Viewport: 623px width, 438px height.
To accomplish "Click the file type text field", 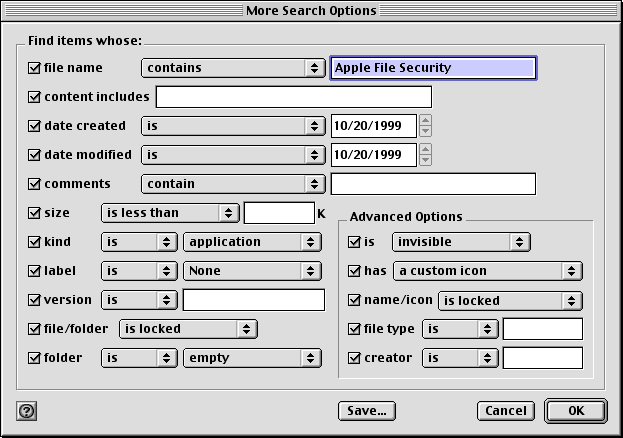I will 543,329.
